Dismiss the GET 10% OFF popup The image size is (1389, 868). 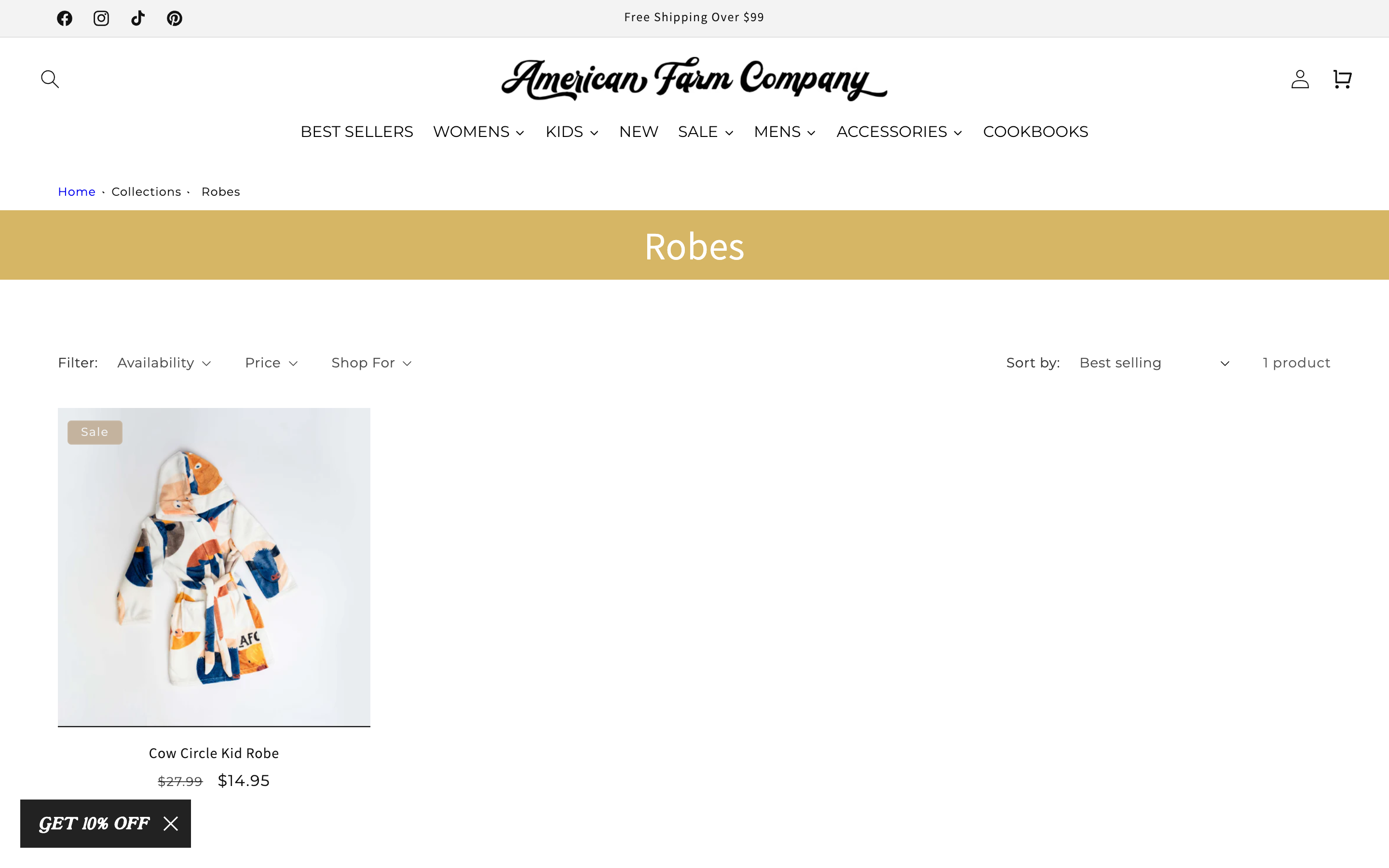pos(170,823)
